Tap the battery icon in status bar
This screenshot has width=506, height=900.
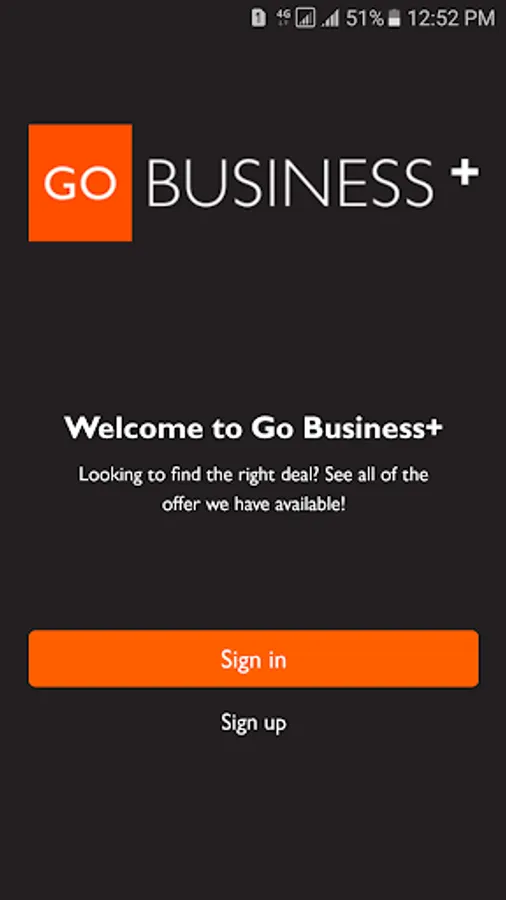(394, 18)
